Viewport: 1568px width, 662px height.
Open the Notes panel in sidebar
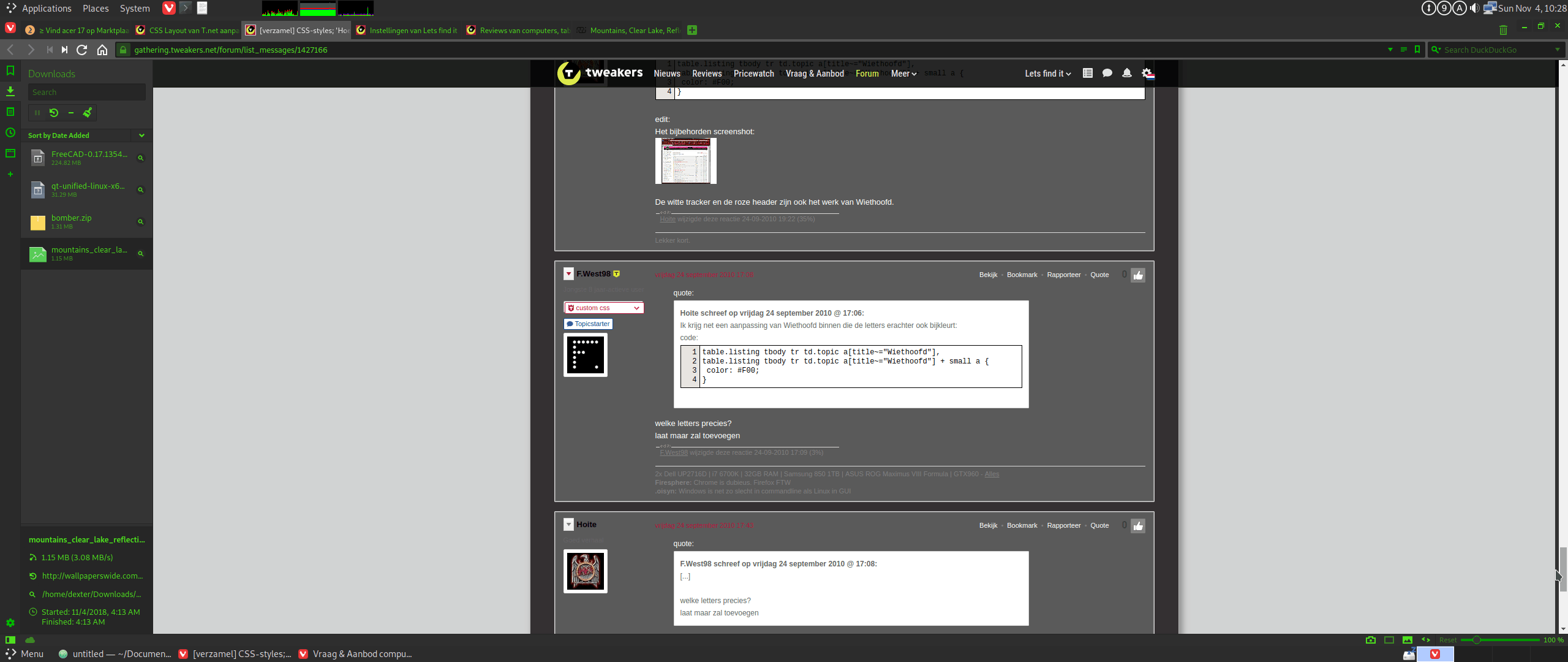coord(10,112)
